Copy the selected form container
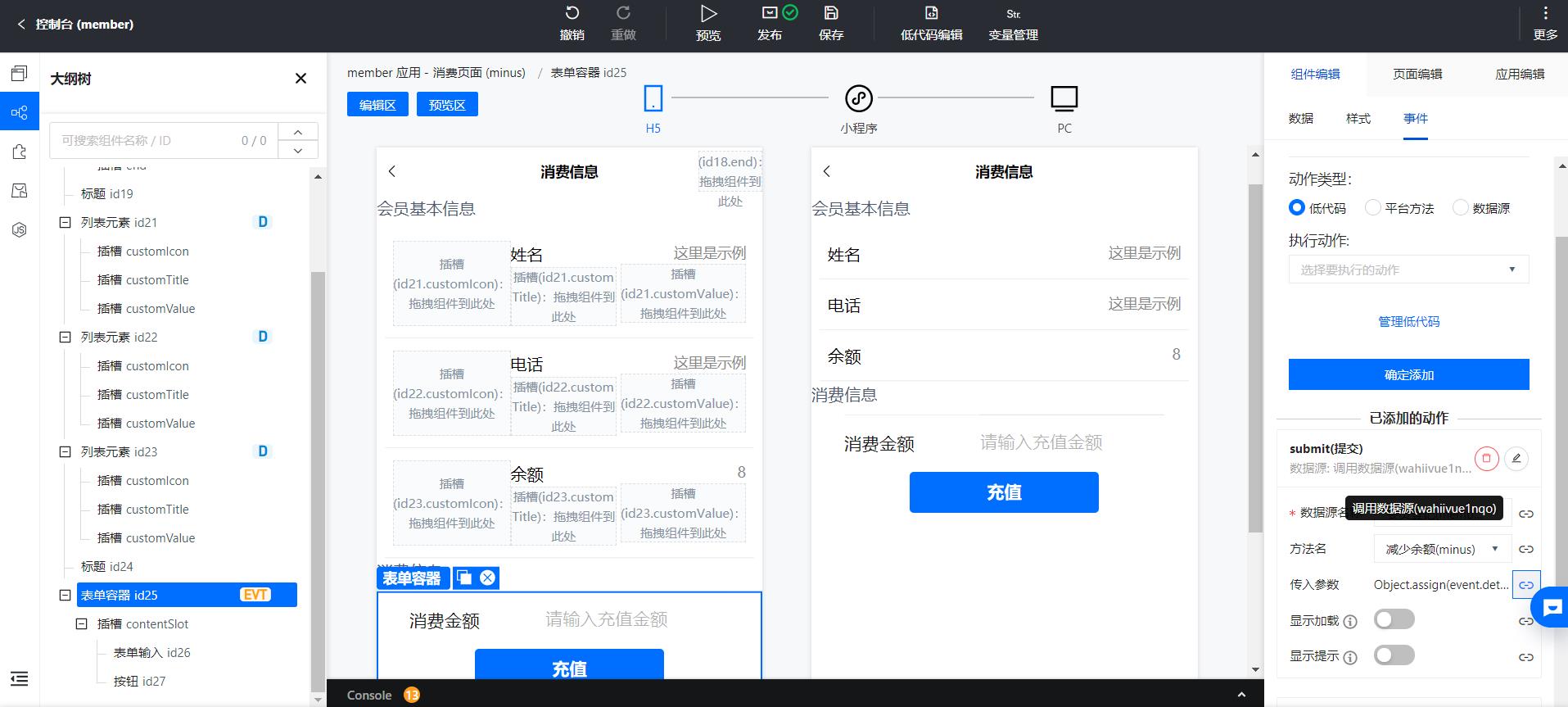Viewport: 1568px width, 707px height. tap(464, 578)
